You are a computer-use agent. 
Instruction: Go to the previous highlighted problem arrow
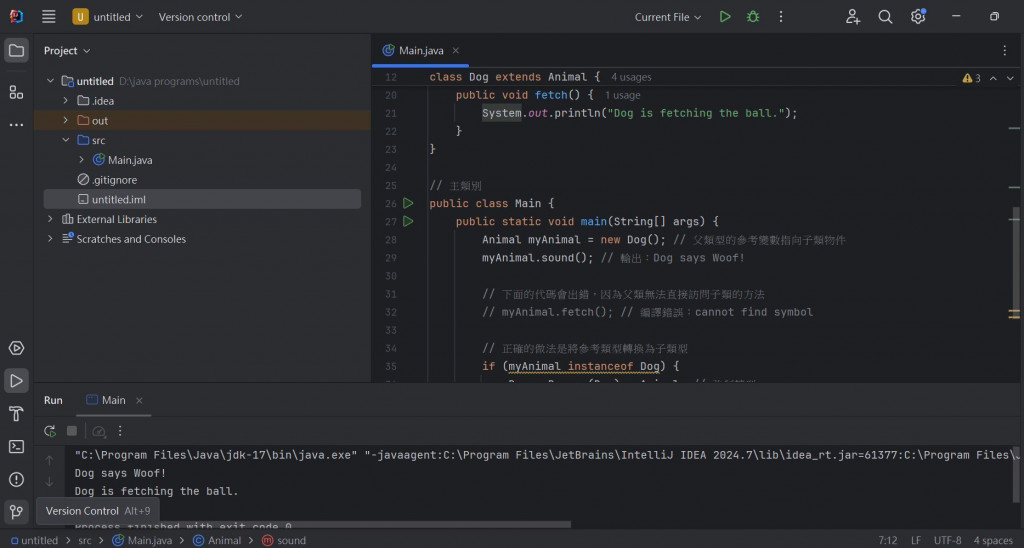pyautogui.click(x=993, y=78)
